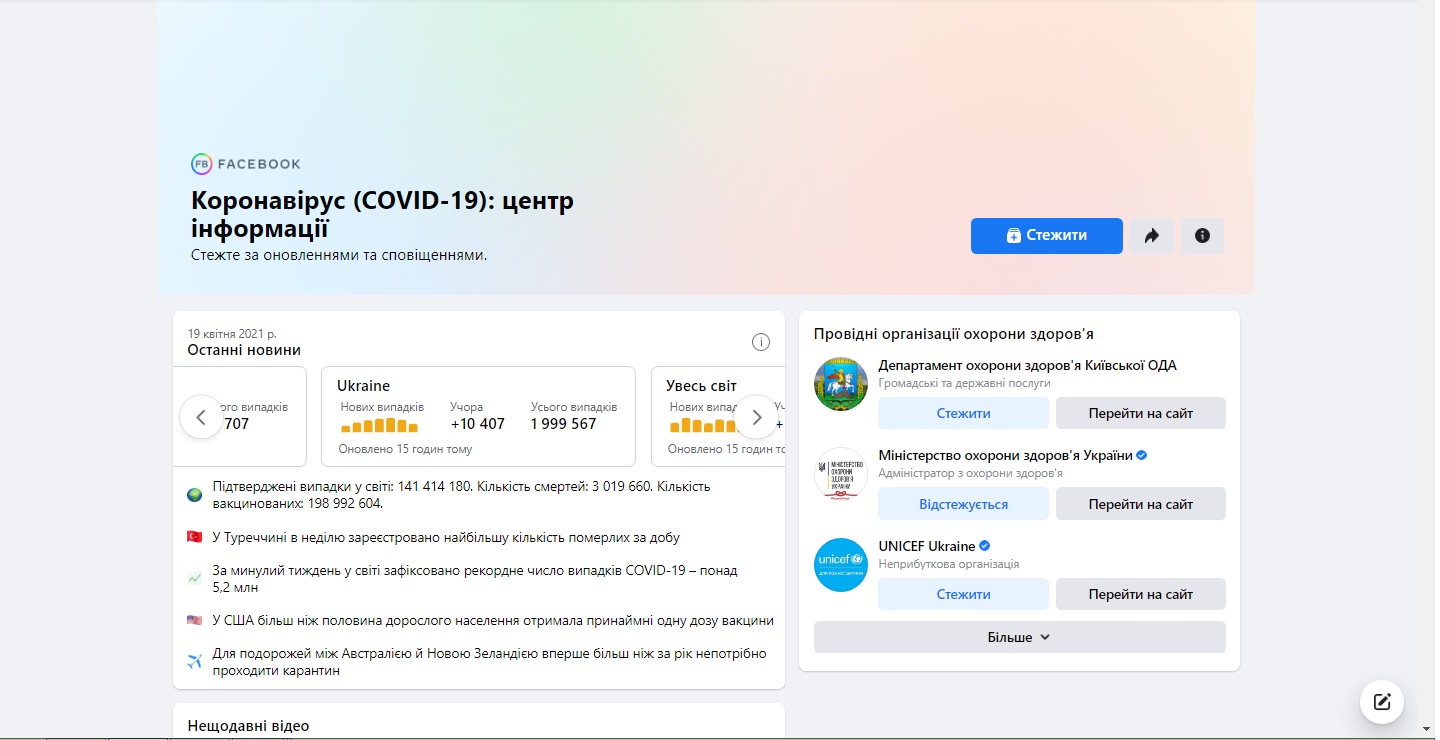Click the share arrow icon in header

[1152, 236]
